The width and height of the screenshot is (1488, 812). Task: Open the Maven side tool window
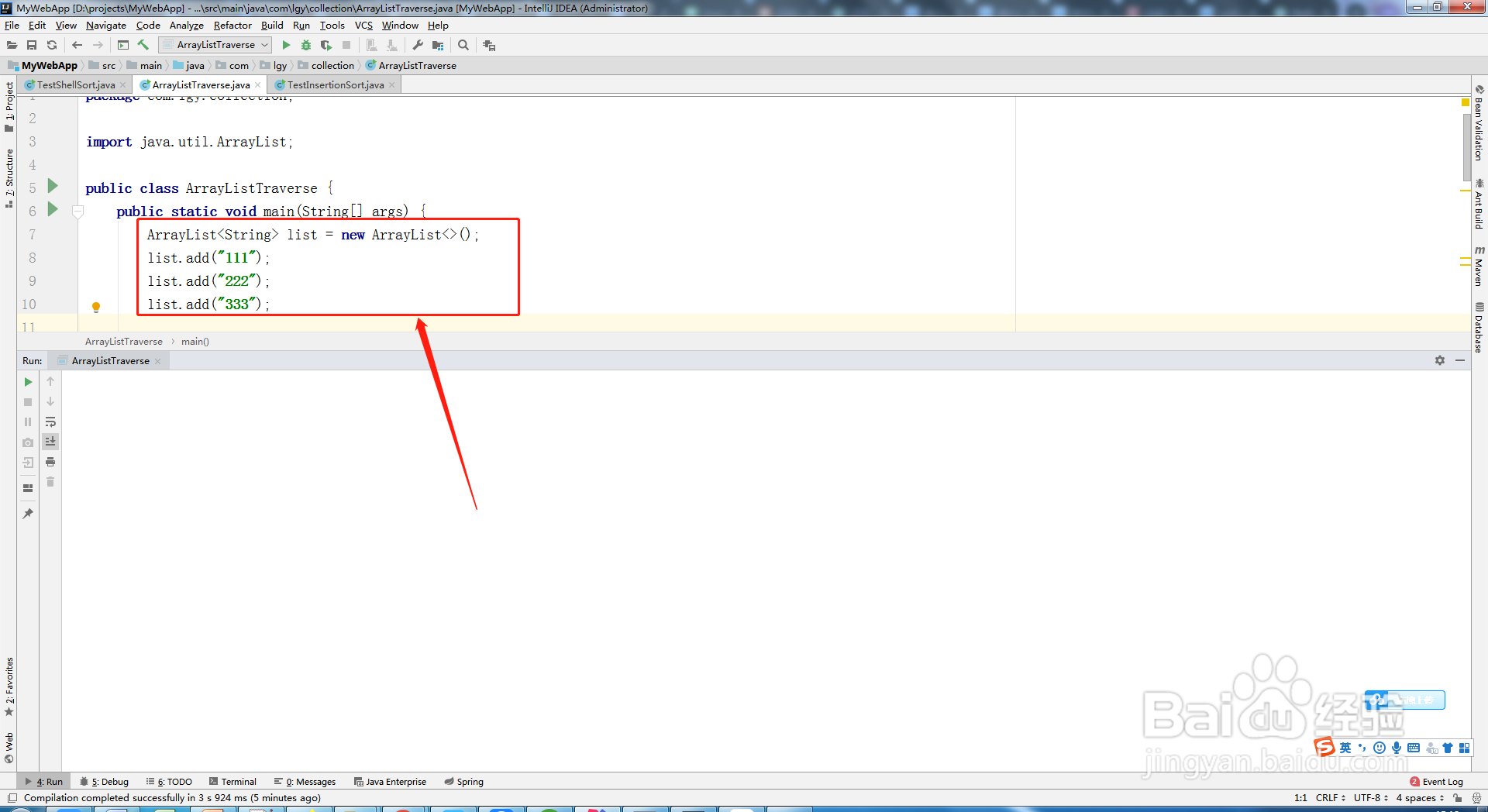coord(1479,267)
